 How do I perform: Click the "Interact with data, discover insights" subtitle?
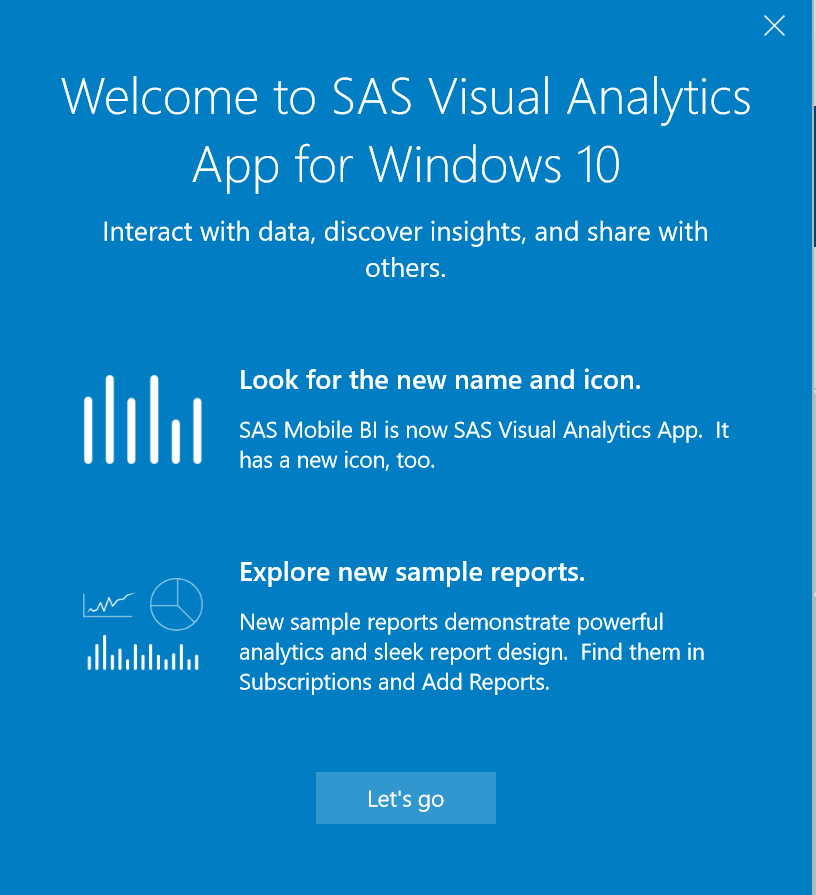point(405,232)
